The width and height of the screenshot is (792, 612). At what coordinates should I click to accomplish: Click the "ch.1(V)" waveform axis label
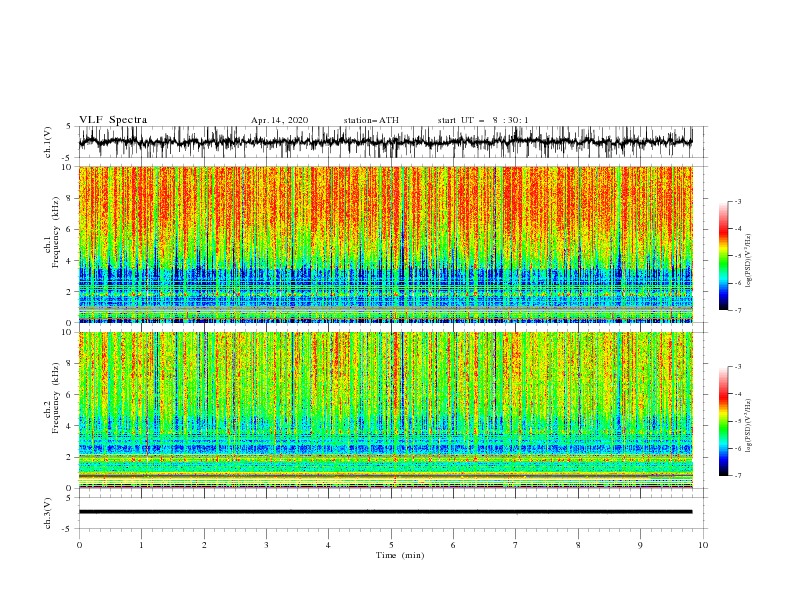(48, 142)
